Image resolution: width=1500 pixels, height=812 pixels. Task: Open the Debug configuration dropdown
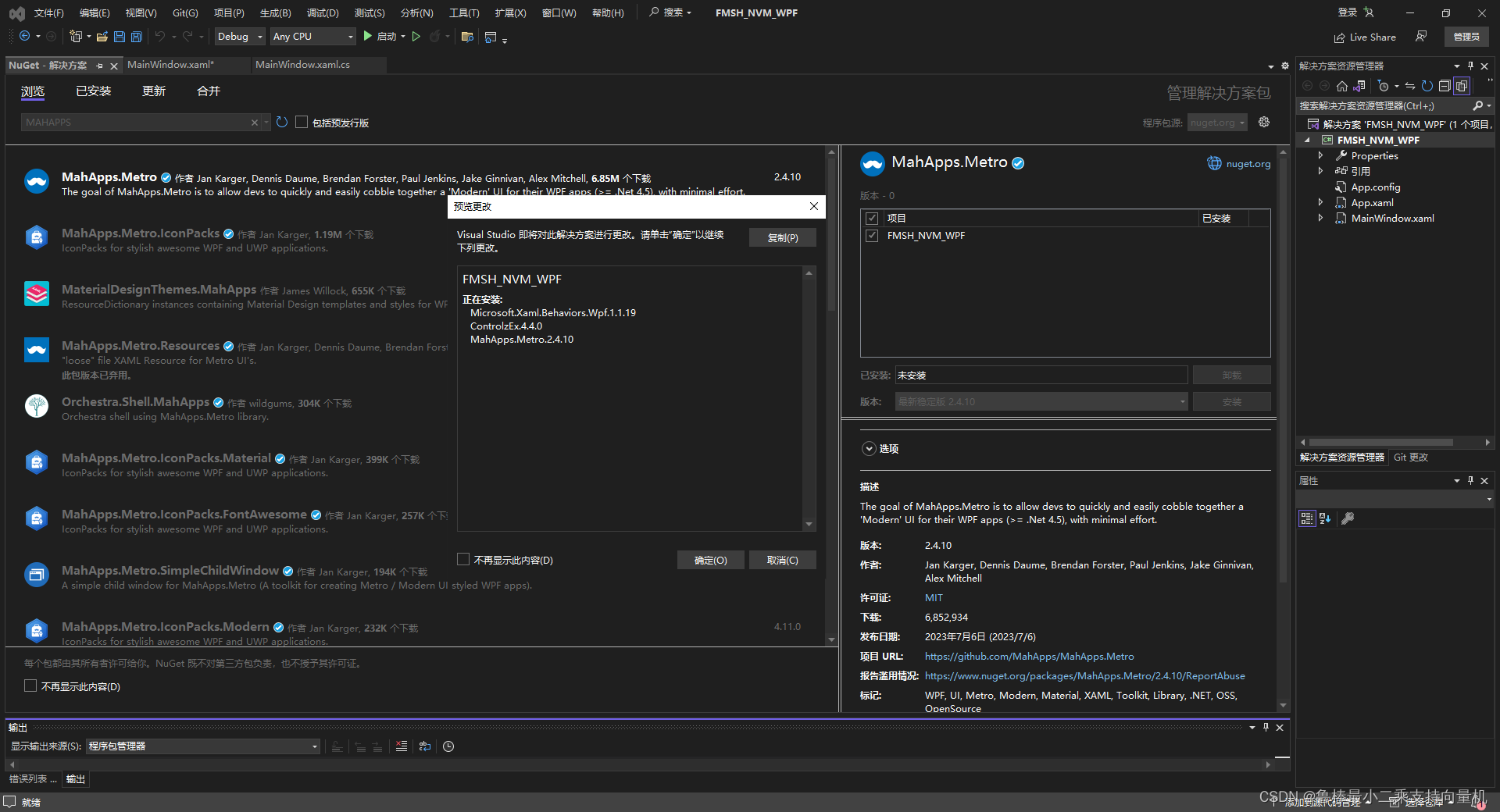point(240,37)
